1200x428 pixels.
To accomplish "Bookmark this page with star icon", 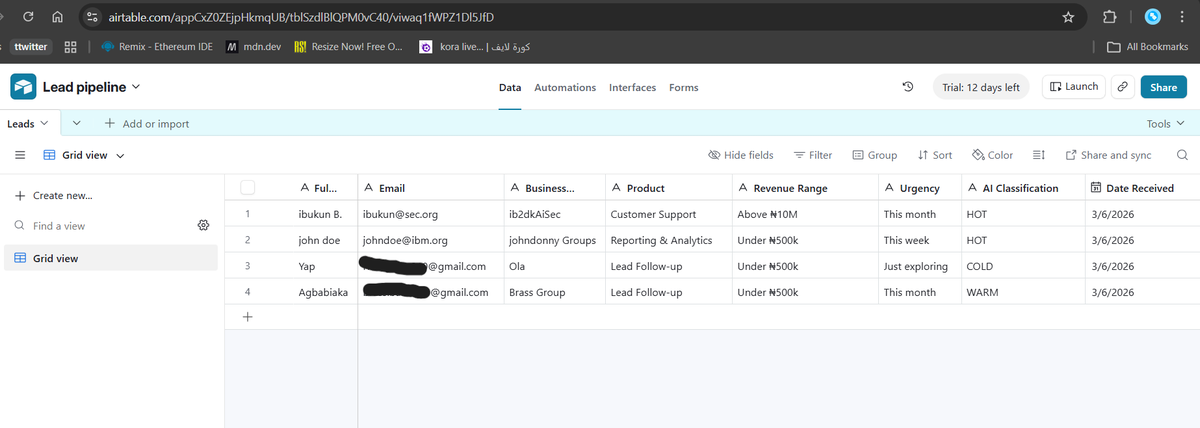I will tap(1068, 17).
